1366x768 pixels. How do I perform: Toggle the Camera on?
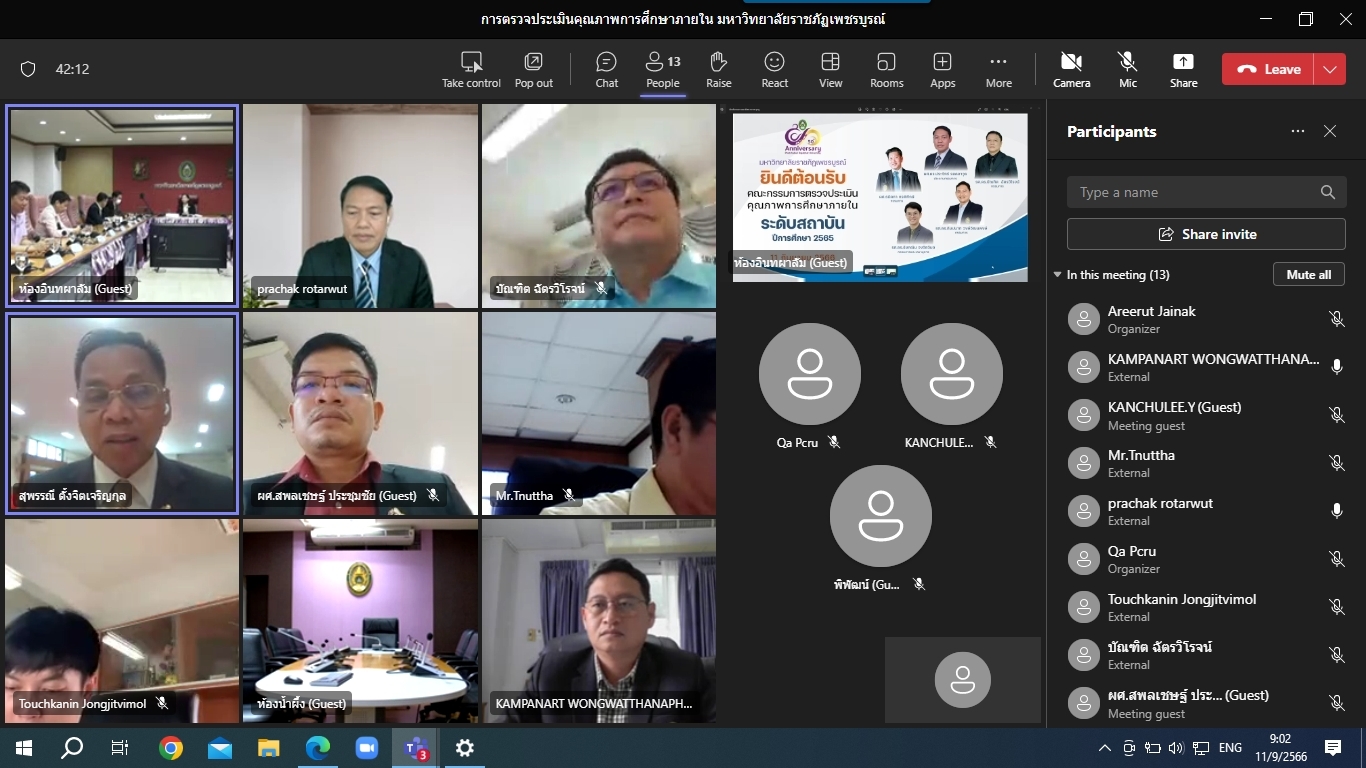[x=1071, y=69]
